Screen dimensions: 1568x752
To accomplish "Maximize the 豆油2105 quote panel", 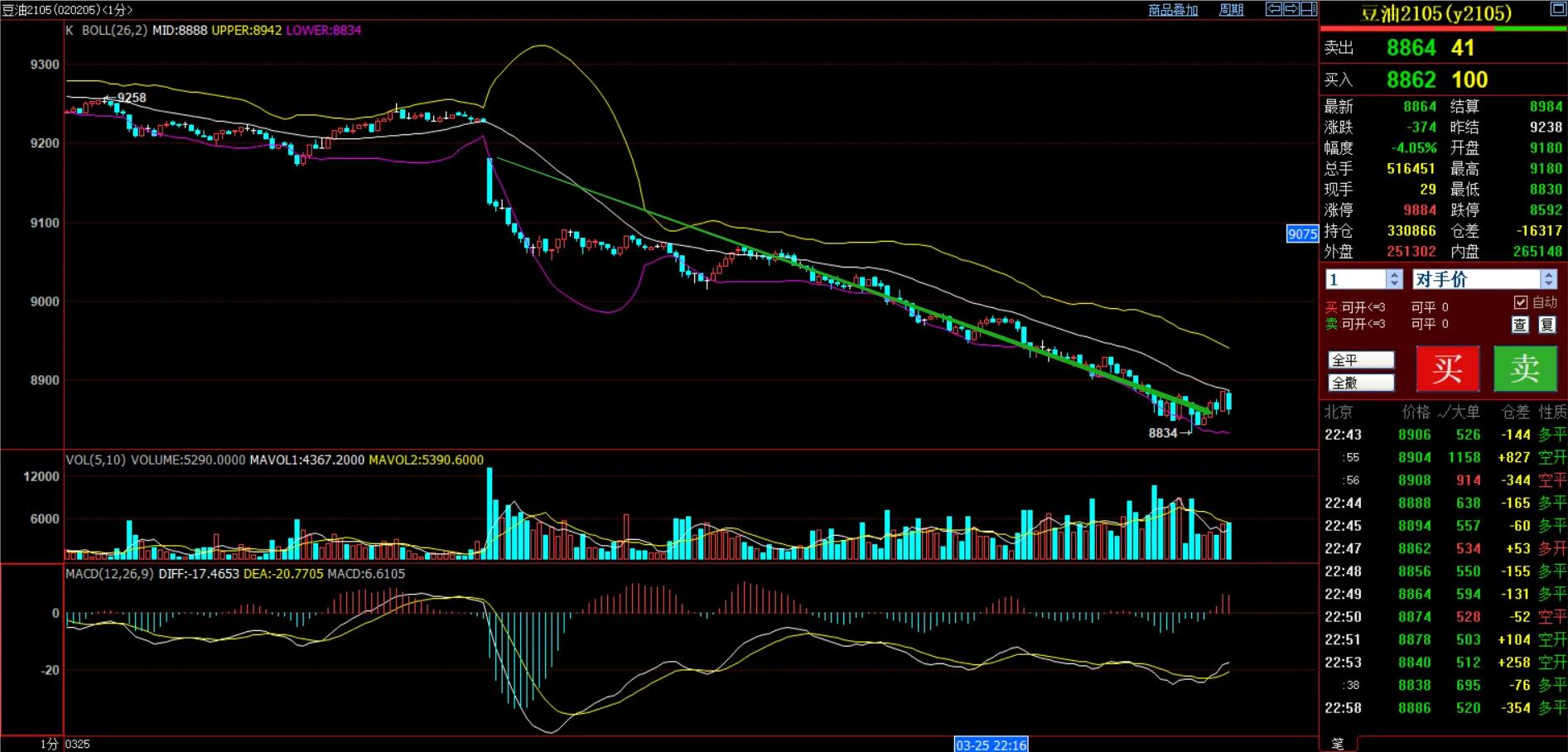I will pos(1557,9).
